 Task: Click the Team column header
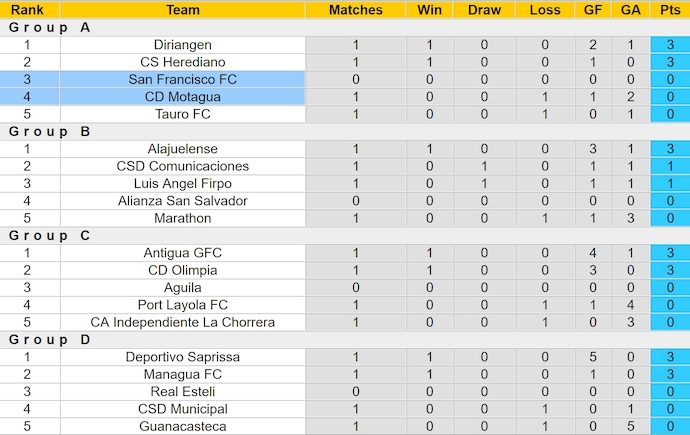pyautogui.click(x=182, y=10)
